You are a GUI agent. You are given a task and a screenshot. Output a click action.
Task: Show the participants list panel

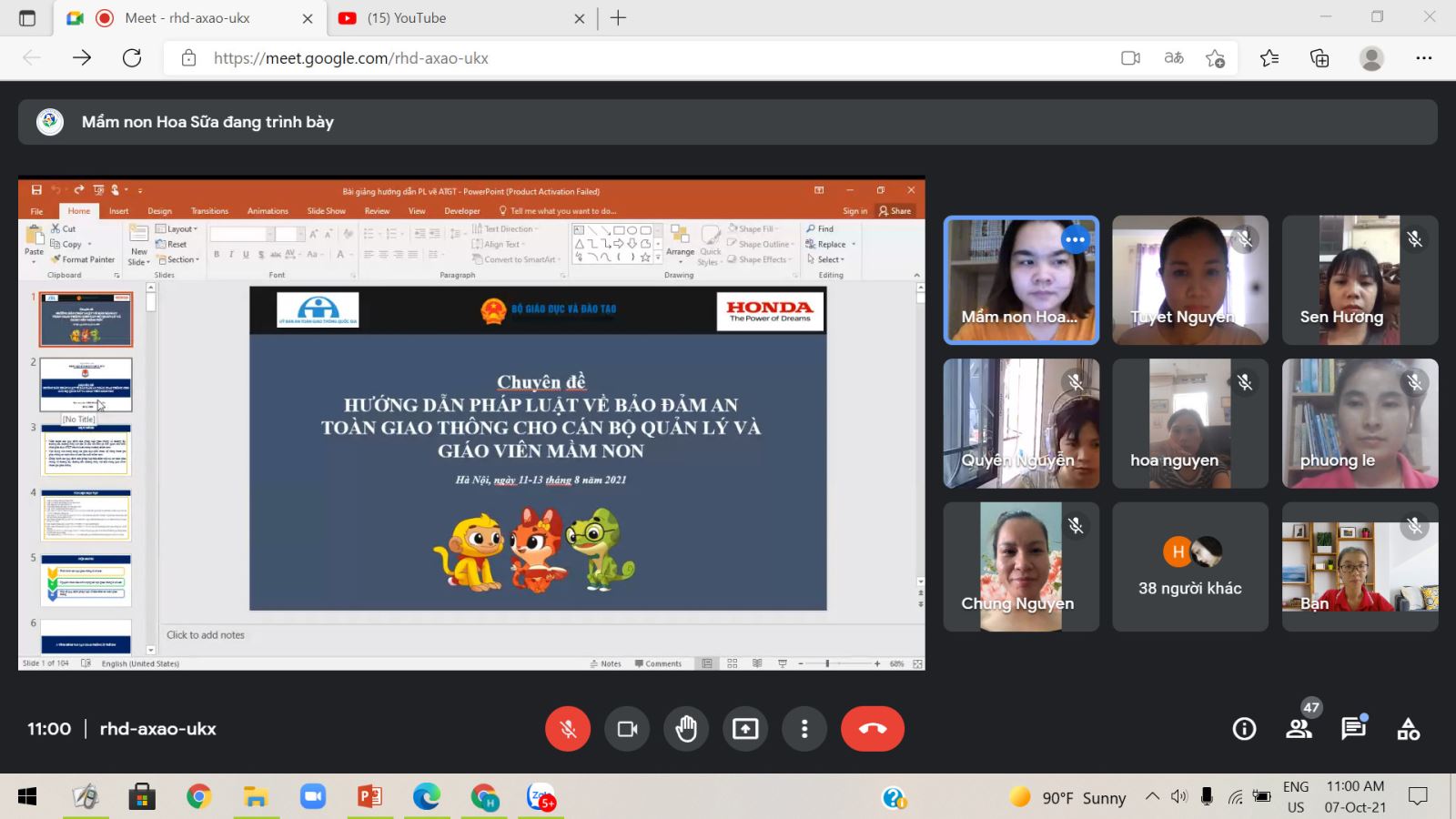click(x=1299, y=729)
